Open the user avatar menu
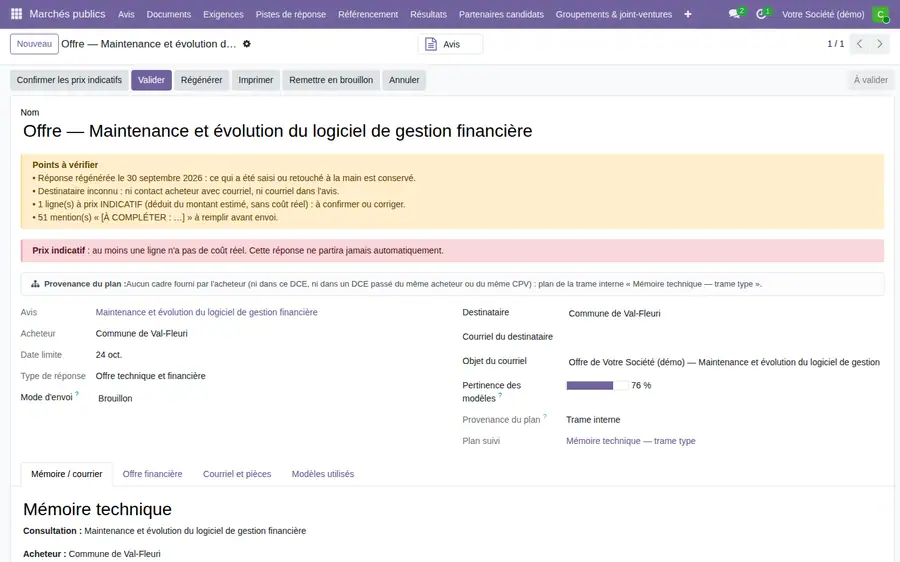The width and height of the screenshot is (900, 562). [x=880, y=14]
